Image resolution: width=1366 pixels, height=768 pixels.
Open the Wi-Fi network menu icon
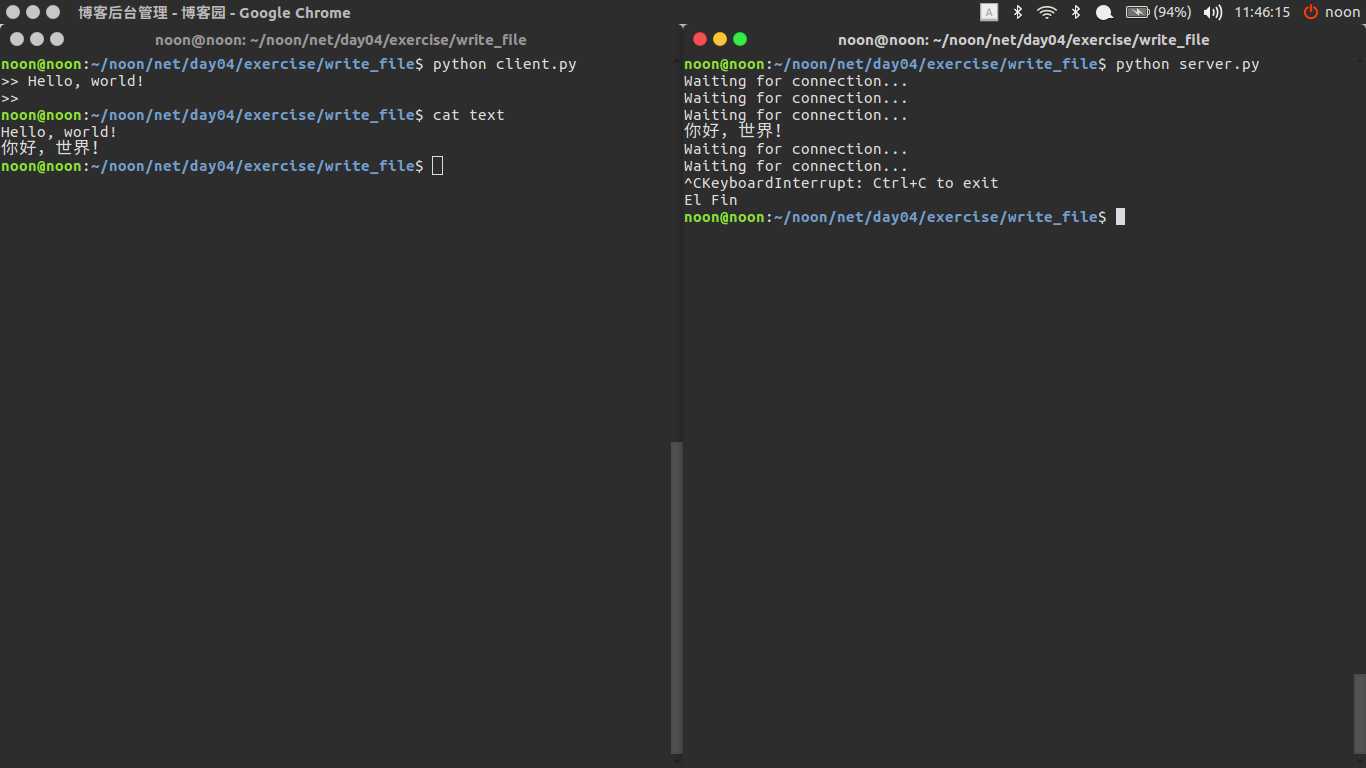(1047, 12)
